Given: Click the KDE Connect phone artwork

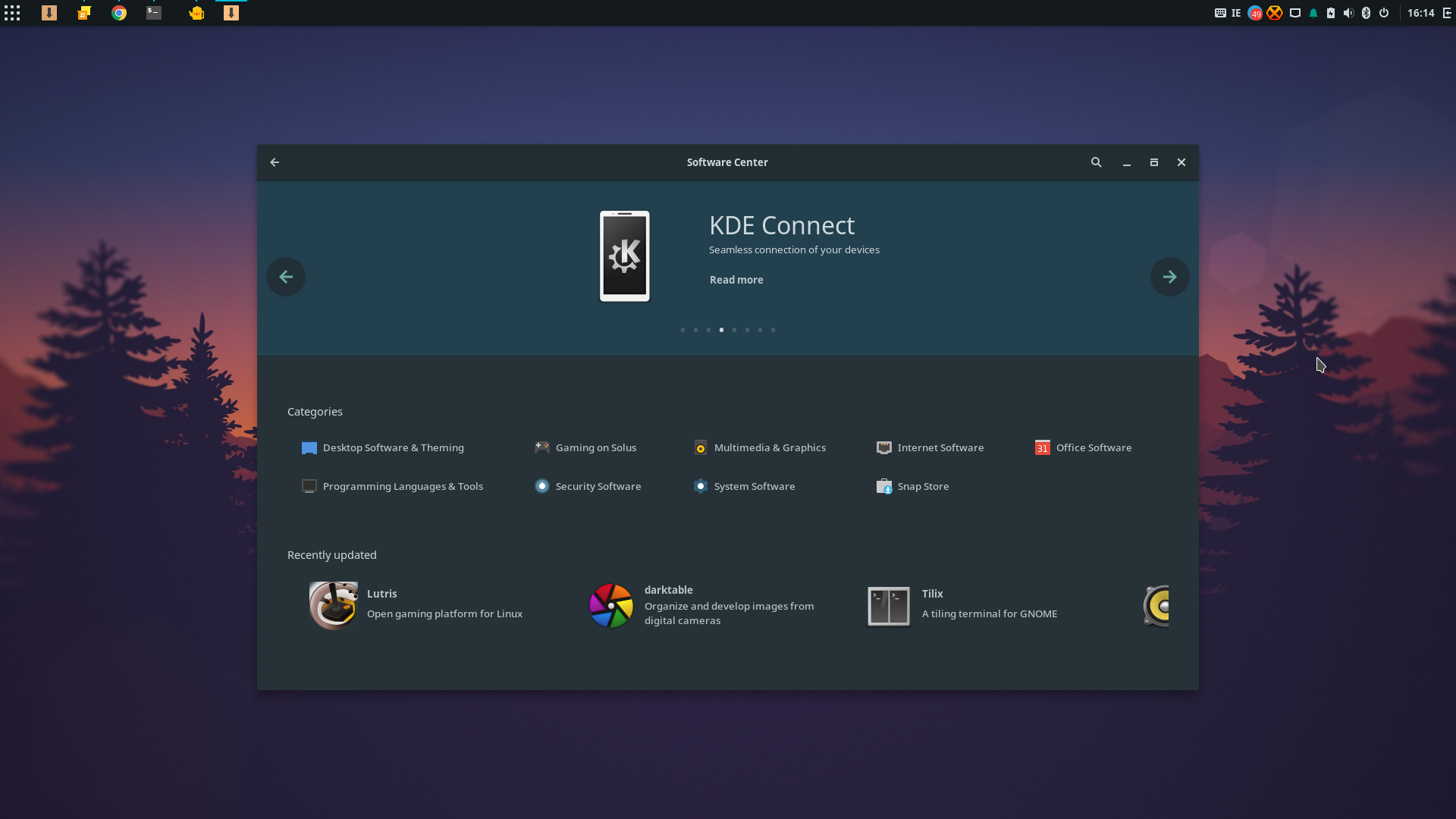Looking at the screenshot, I should click(x=625, y=256).
